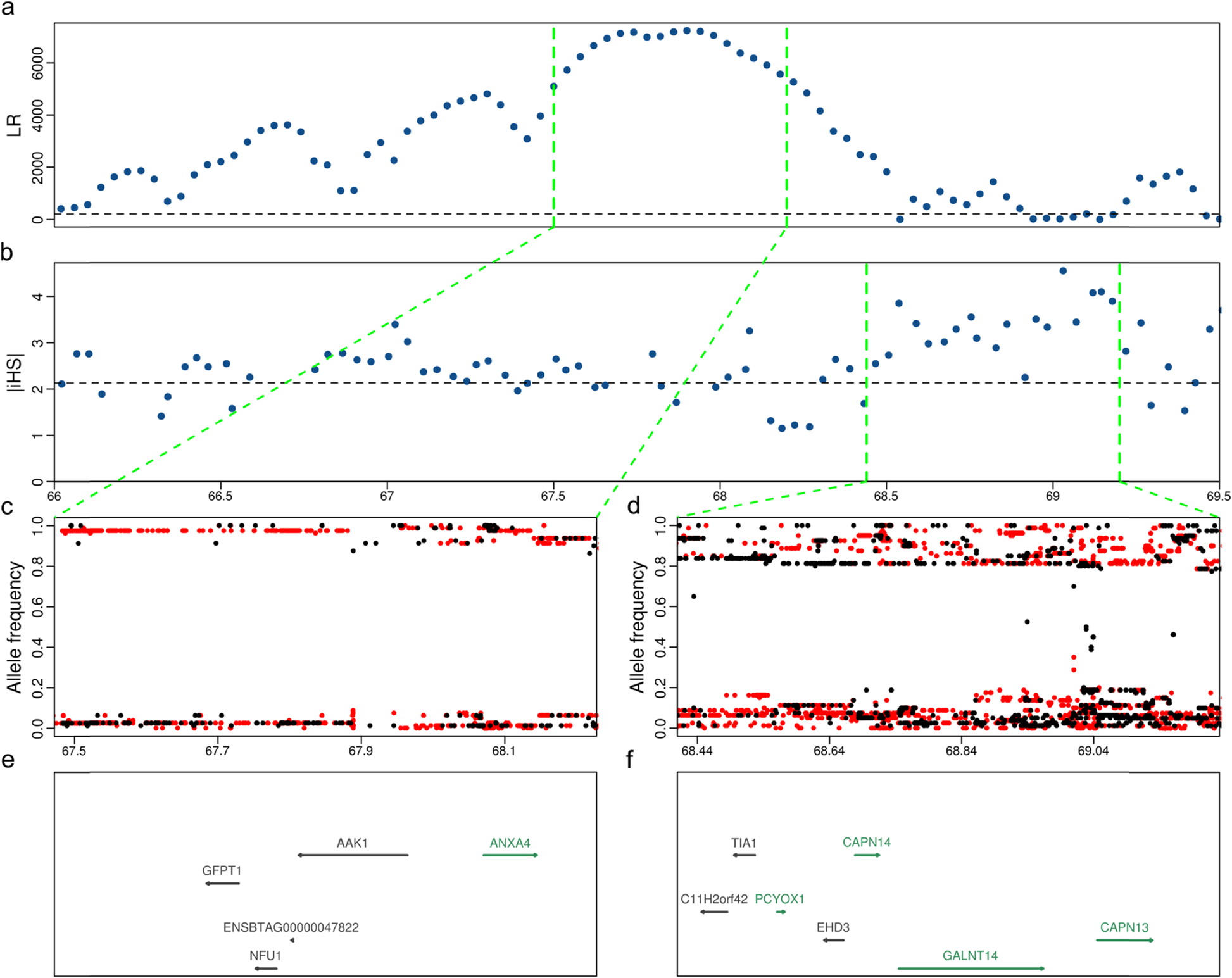This screenshot has height=978, width=1232.
Task: Click the panel letter e
Action: (x=8, y=760)
